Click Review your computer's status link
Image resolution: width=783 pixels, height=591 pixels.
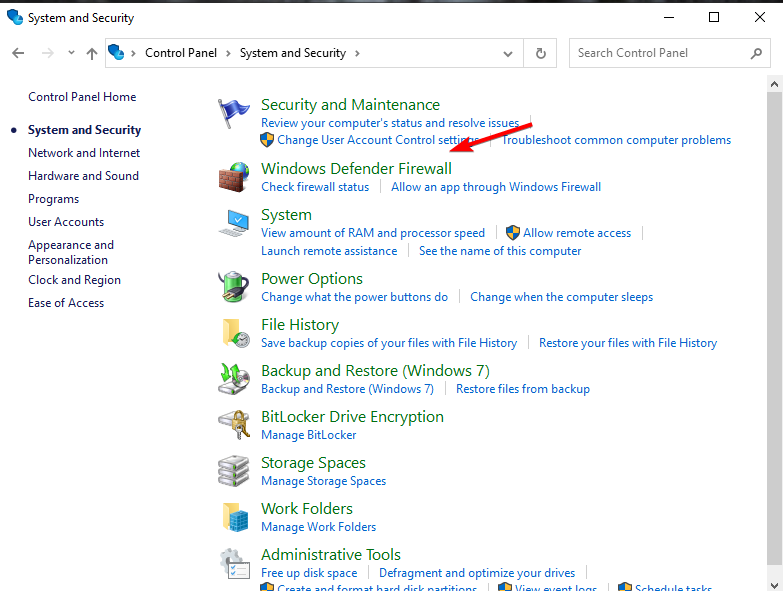coord(390,123)
